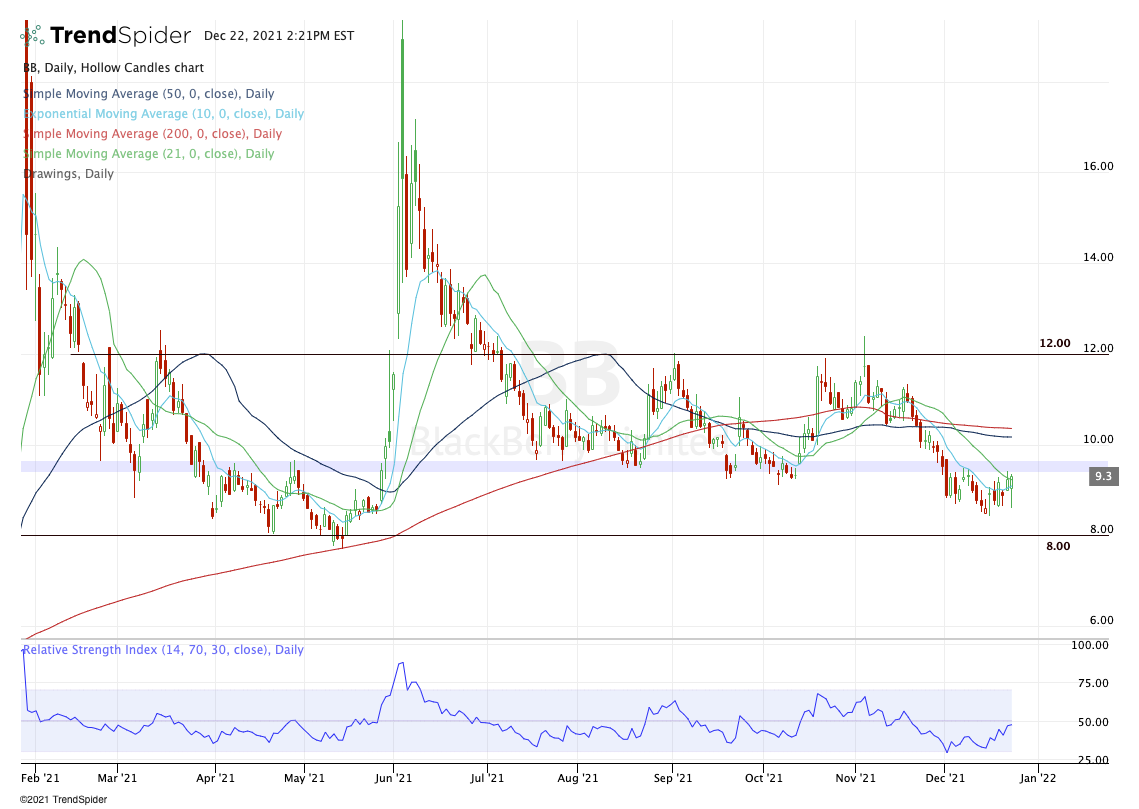Click the TrendSpider wordmark text
The width and height of the screenshot is (1139, 809).
120,36
